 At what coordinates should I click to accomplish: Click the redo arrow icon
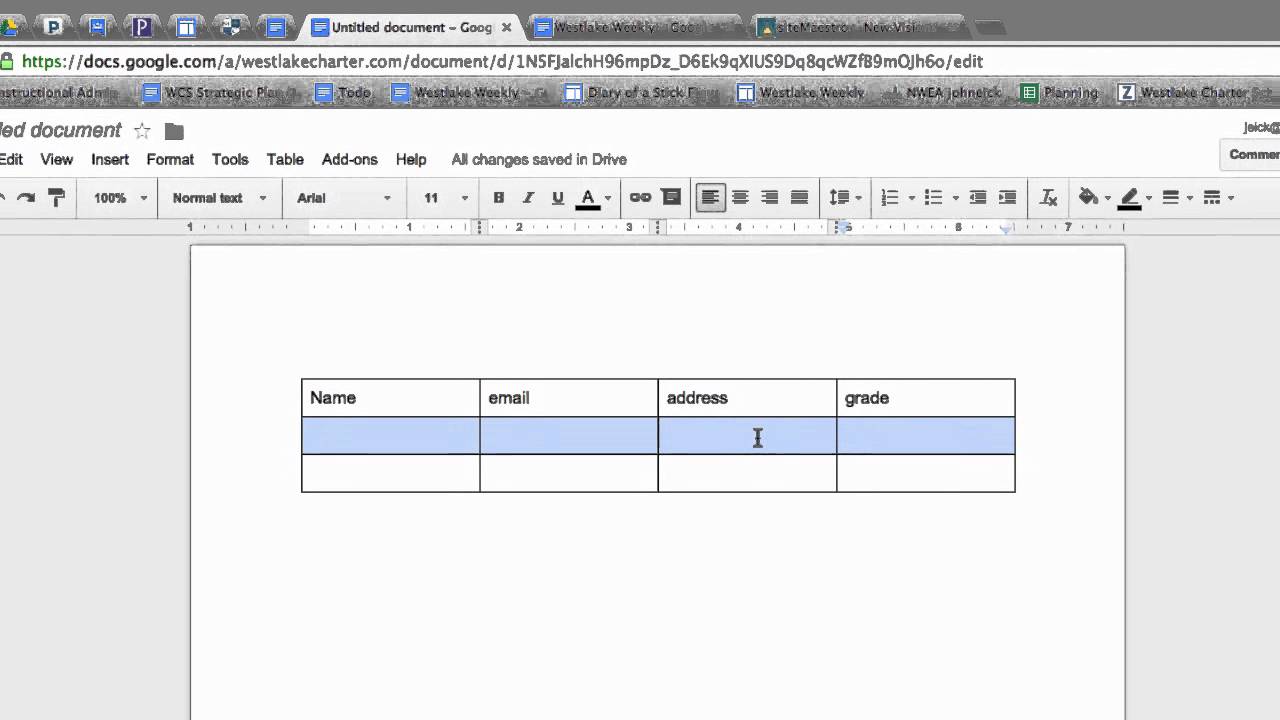(x=27, y=198)
